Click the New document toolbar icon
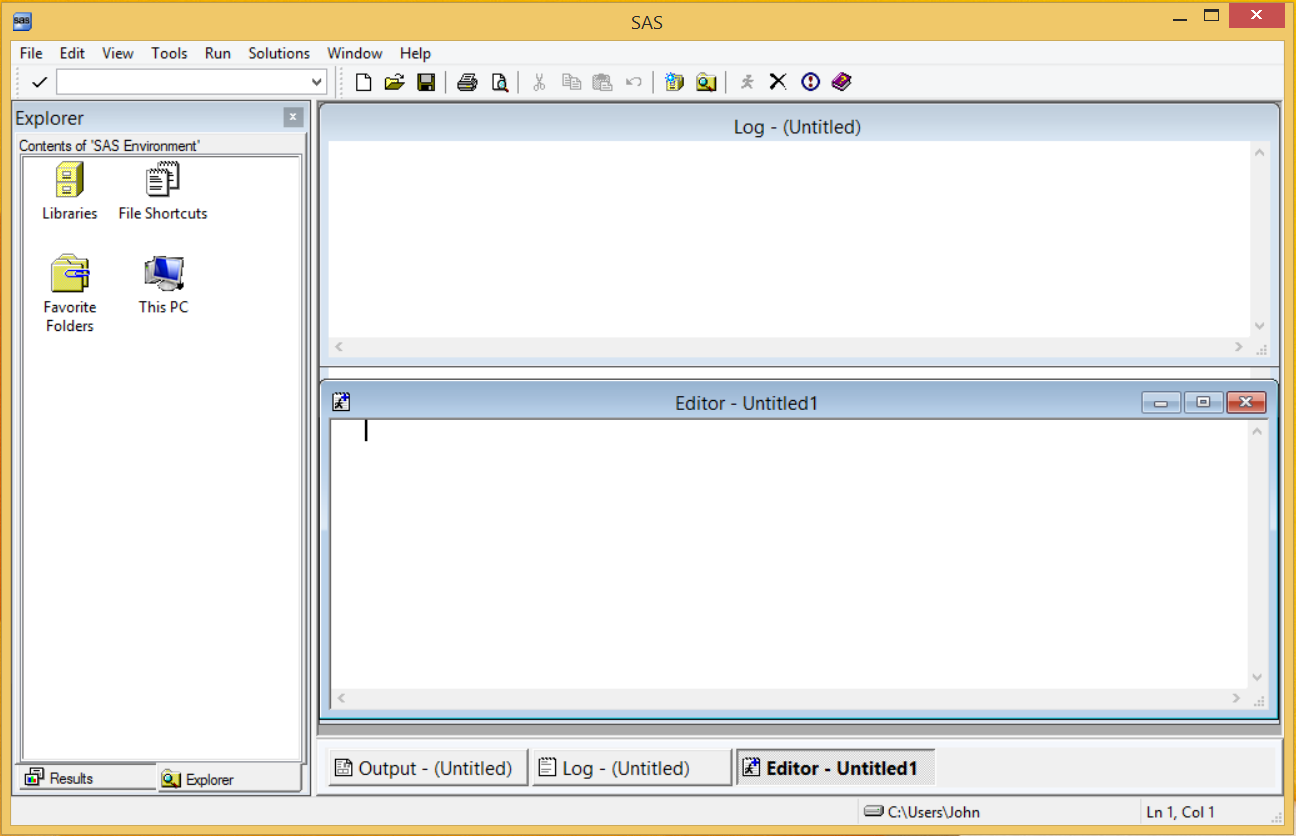Screen dimensions: 1296x836 pos(364,82)
